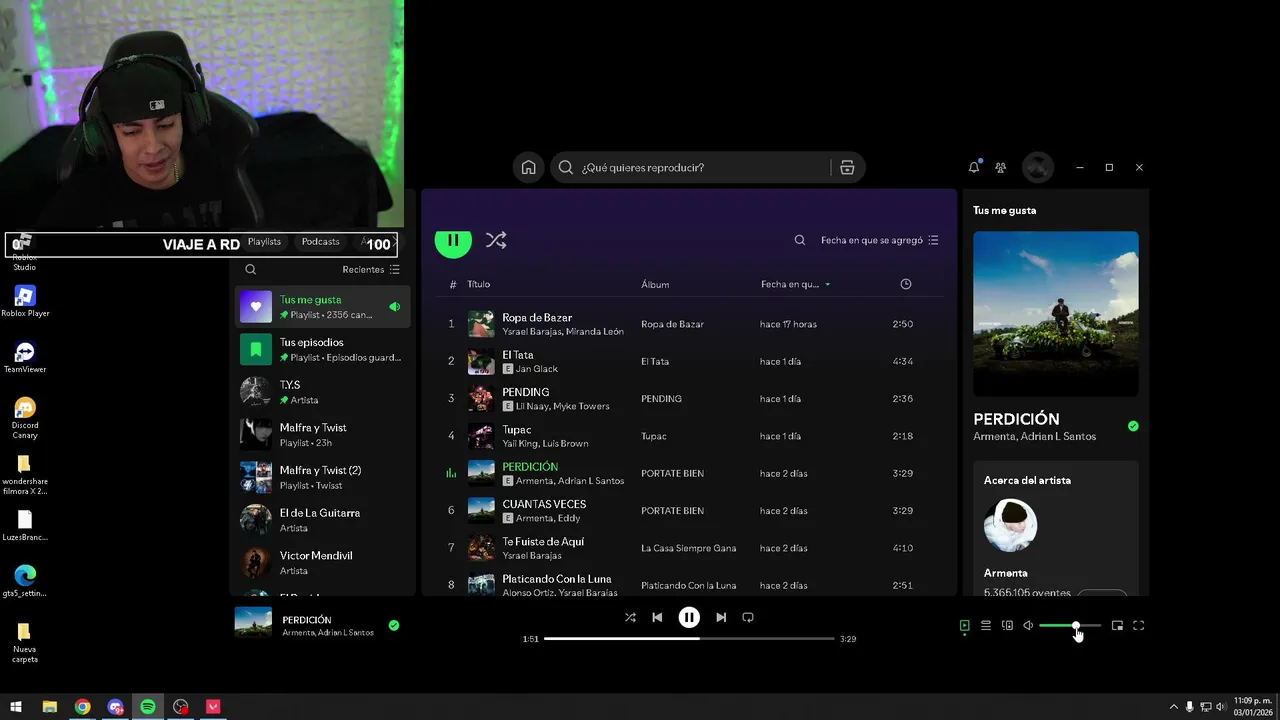Viewport: 1280px width, 720px height.
Task: Open Víctor Mendivil artist
Action: tap(323, 562)
